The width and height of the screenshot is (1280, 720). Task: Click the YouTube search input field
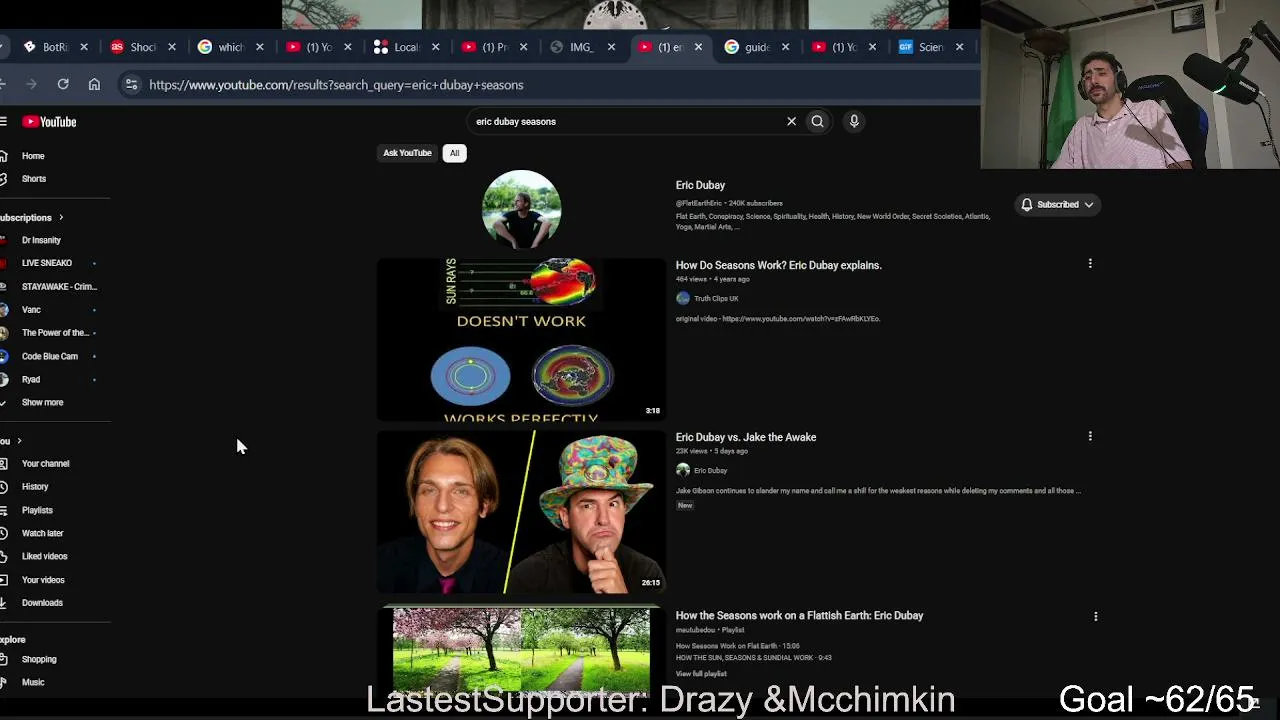(626, 122)
